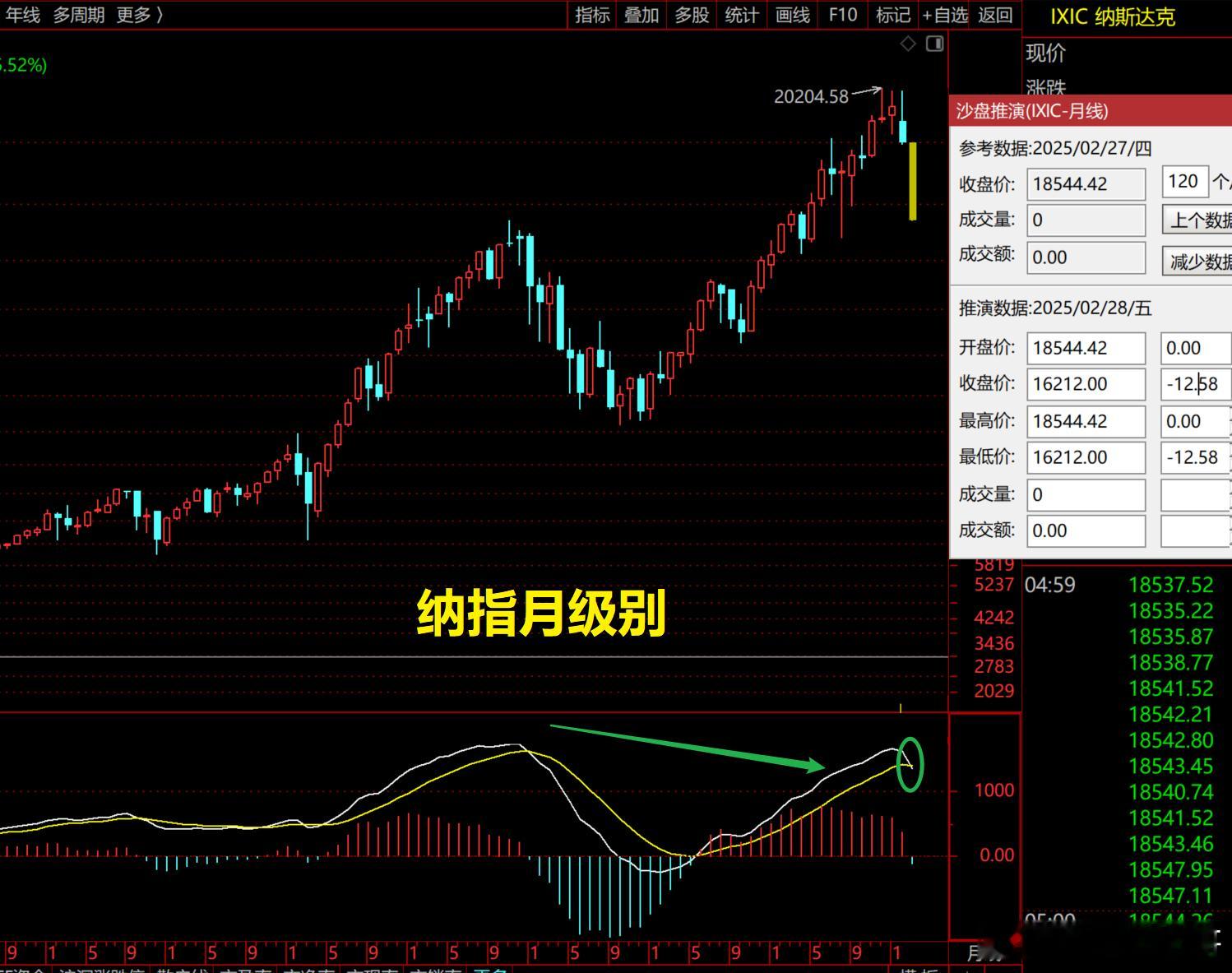This screenshot has height=973, width=1232.
Task: Click the 统计 statistics toolbar item
Action: tap(742, 15)
